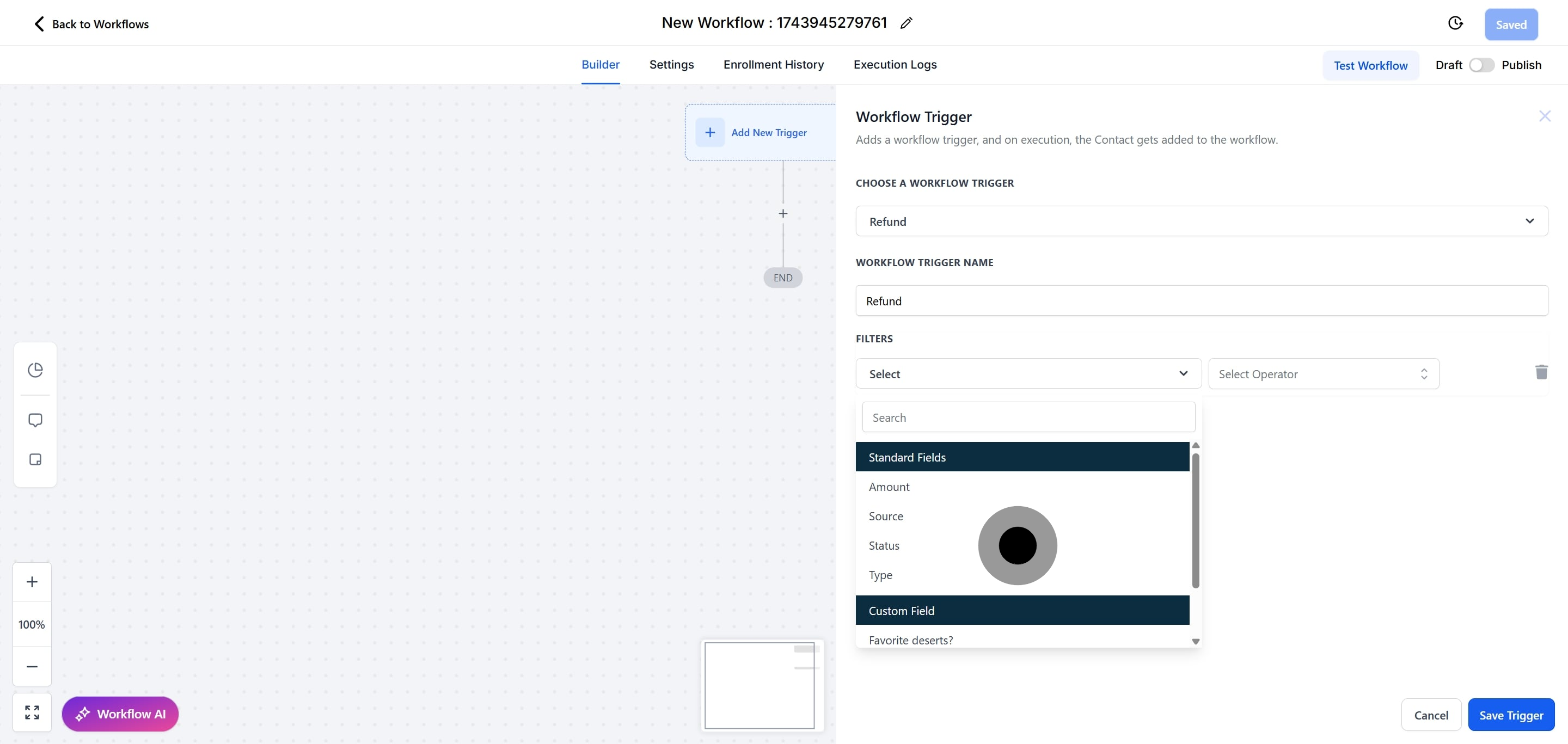Zoom out the canvas with minus

click(x=32, y=666)
